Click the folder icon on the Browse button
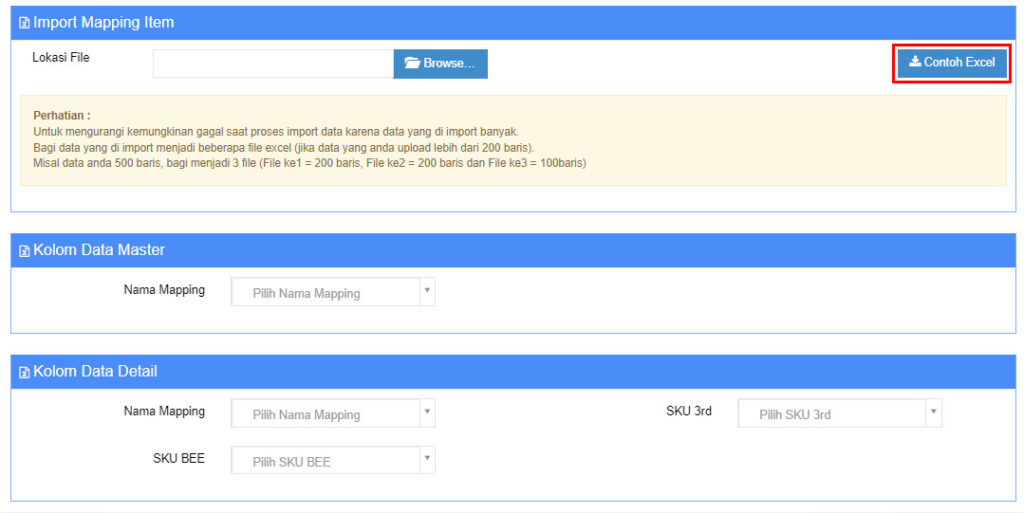Viewport: 1024px width, 513px height. (411, 63)
